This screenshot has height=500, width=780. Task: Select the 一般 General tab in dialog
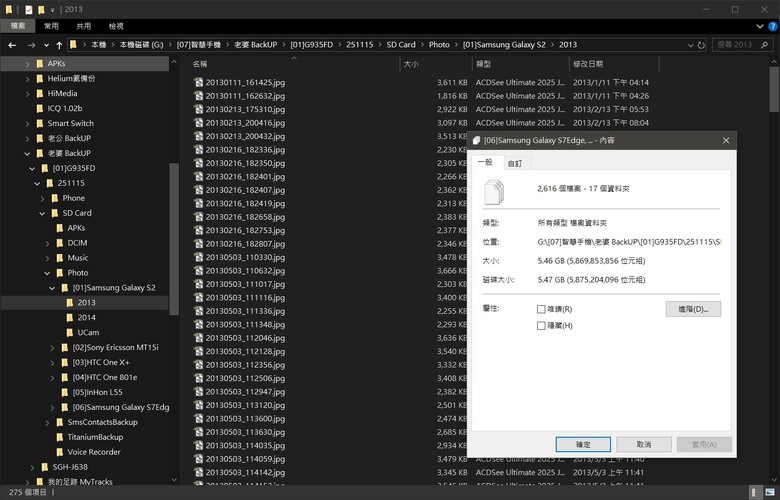coord(486,162)
